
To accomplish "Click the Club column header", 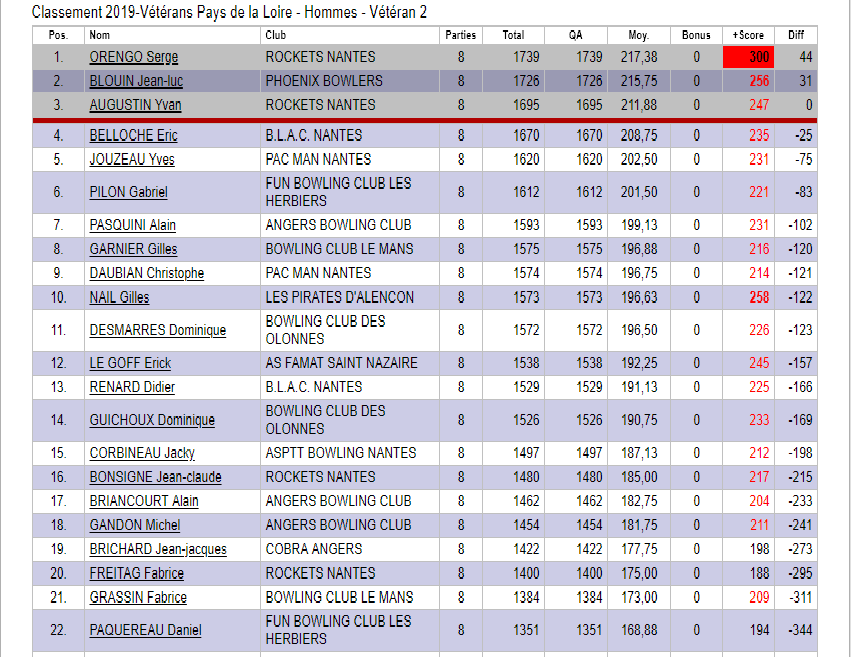I will coord(275,35).
